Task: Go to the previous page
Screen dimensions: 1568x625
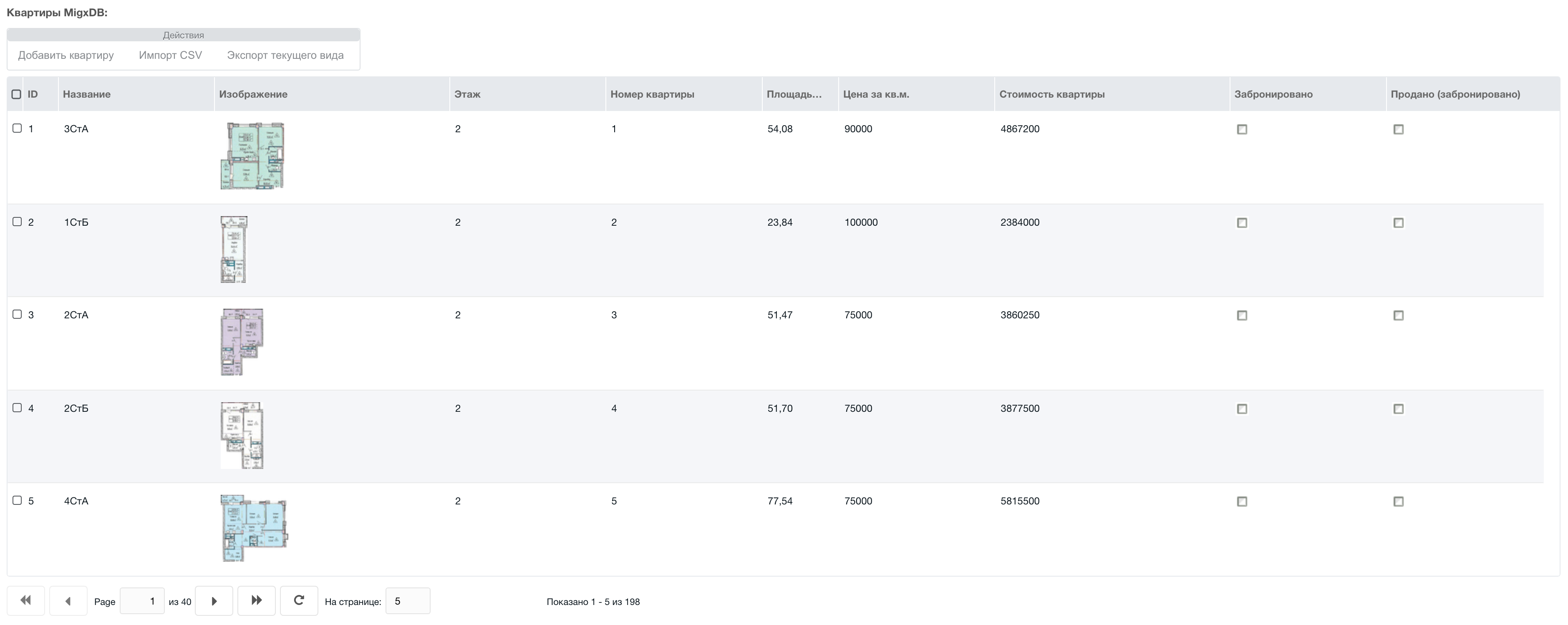Action: tap(68, 601)
